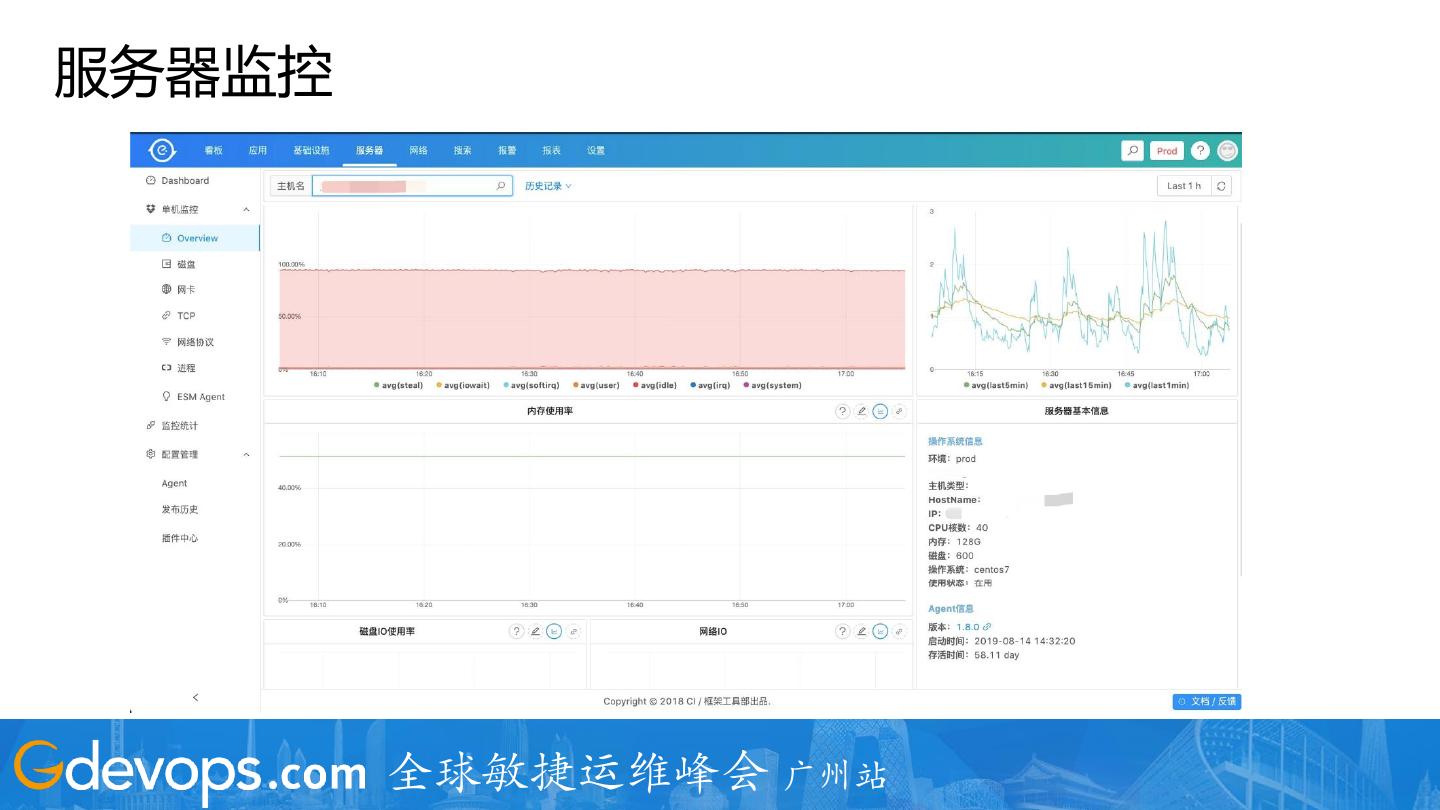This screenshot has width=1440, height=810.
Task: Click link icon on 网络IO panel
Action: tap(899, 632)
